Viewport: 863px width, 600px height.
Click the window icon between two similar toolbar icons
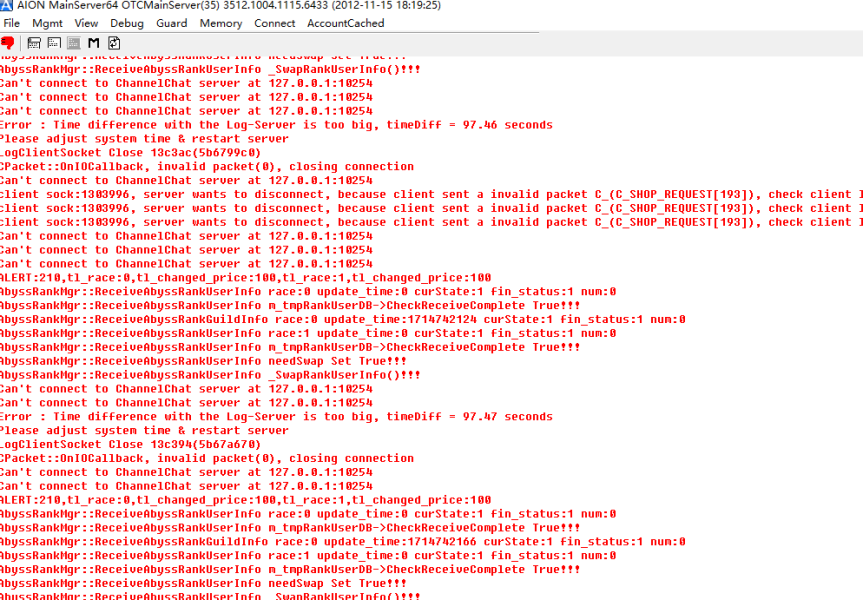[x=54, y=43]
